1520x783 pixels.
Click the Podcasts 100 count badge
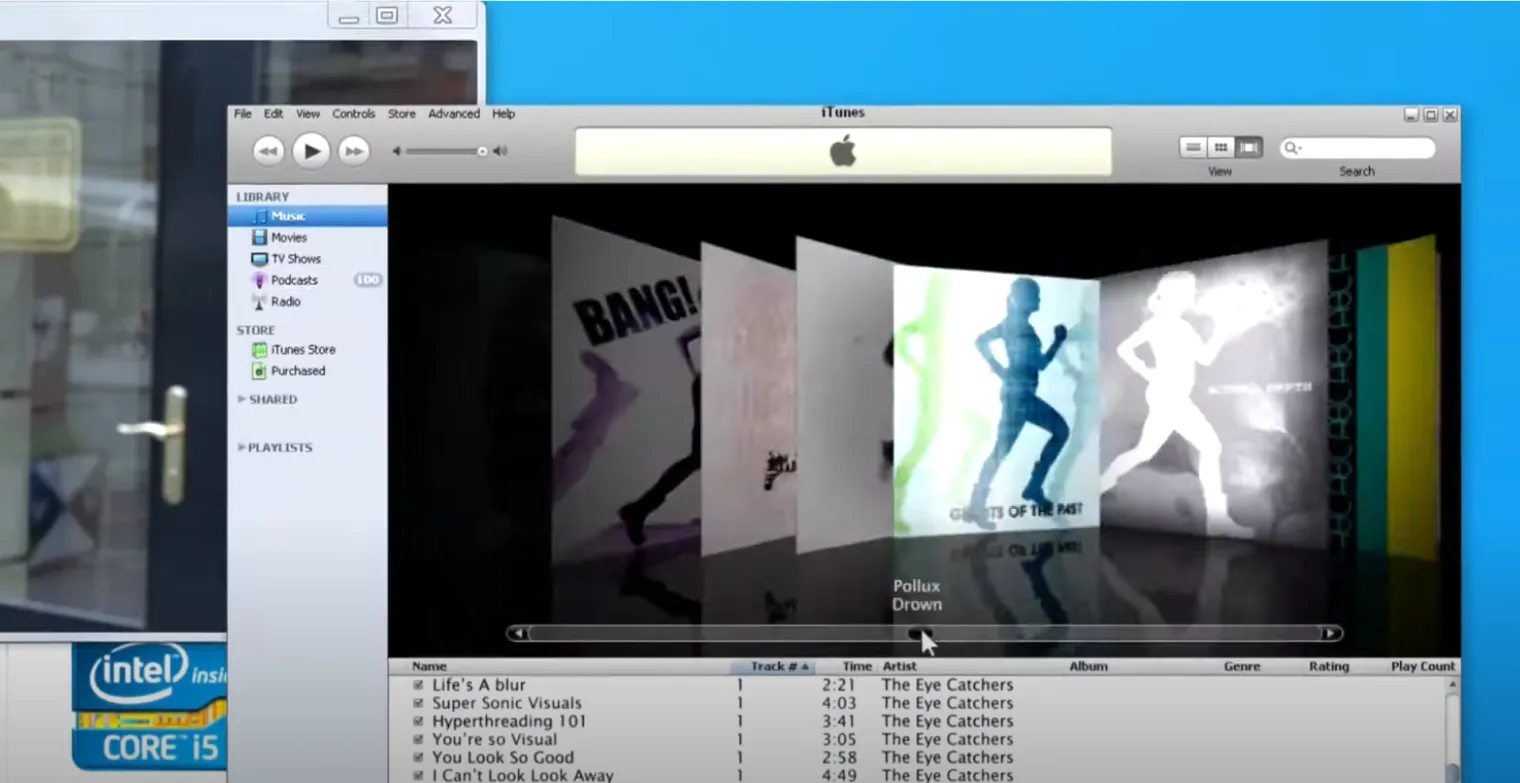tap(368, 280)
